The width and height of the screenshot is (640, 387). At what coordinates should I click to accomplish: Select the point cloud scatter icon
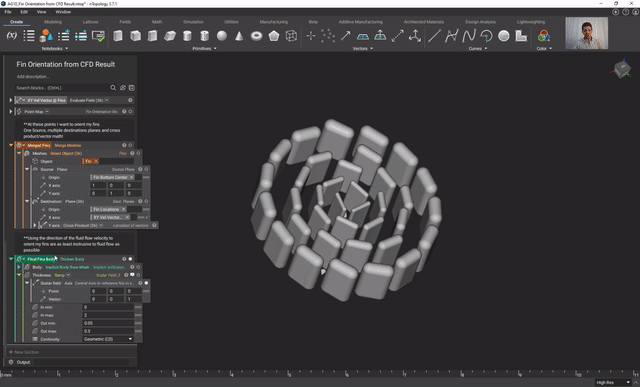coord(328,36)
